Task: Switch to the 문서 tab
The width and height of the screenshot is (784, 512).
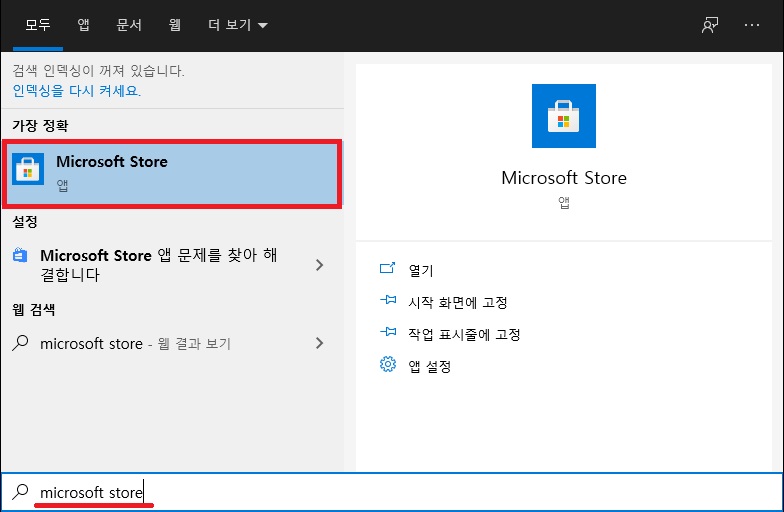Action: point(129,24)
